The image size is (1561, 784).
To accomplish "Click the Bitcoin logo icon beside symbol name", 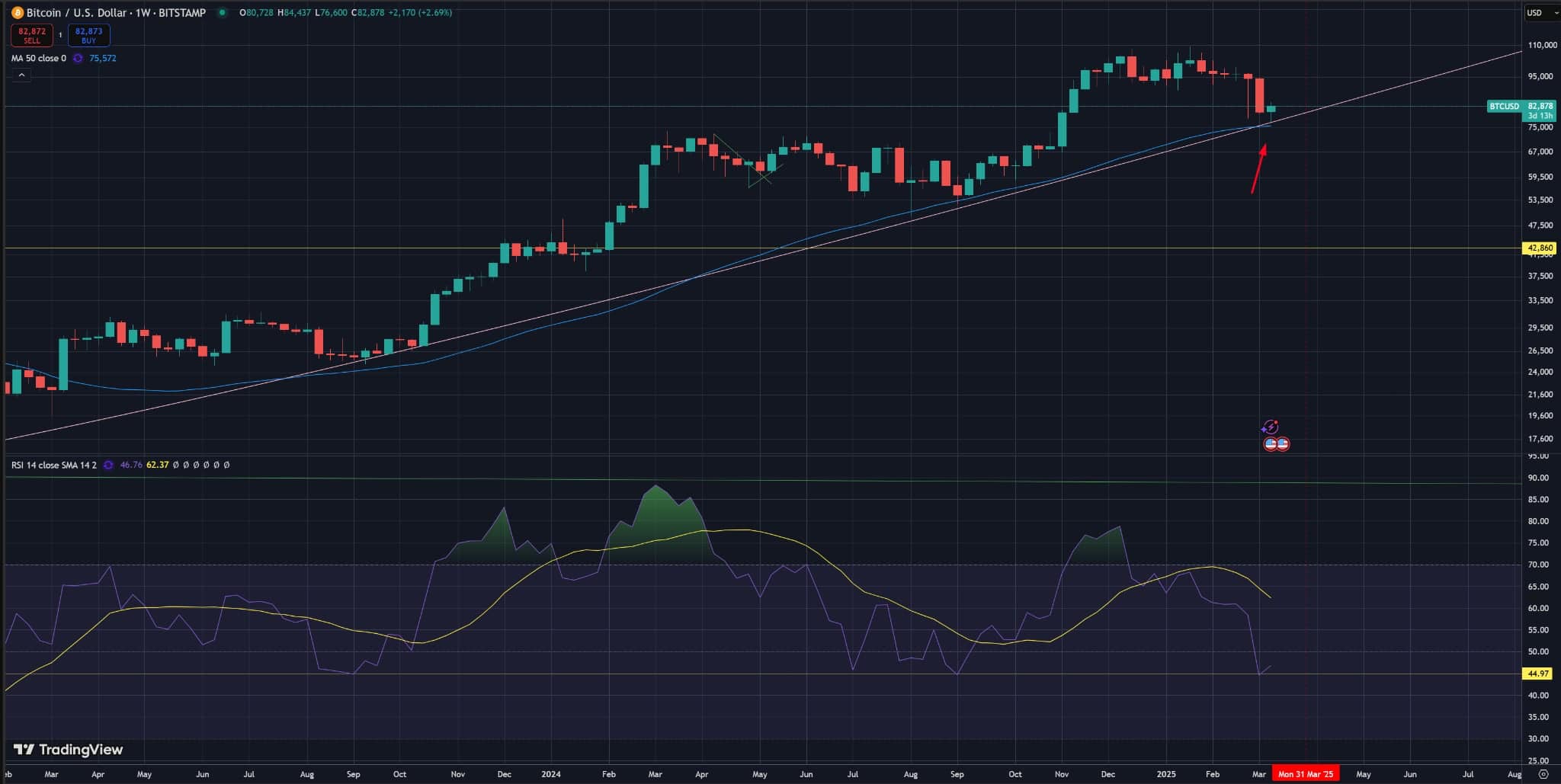I will pos(18,13).
